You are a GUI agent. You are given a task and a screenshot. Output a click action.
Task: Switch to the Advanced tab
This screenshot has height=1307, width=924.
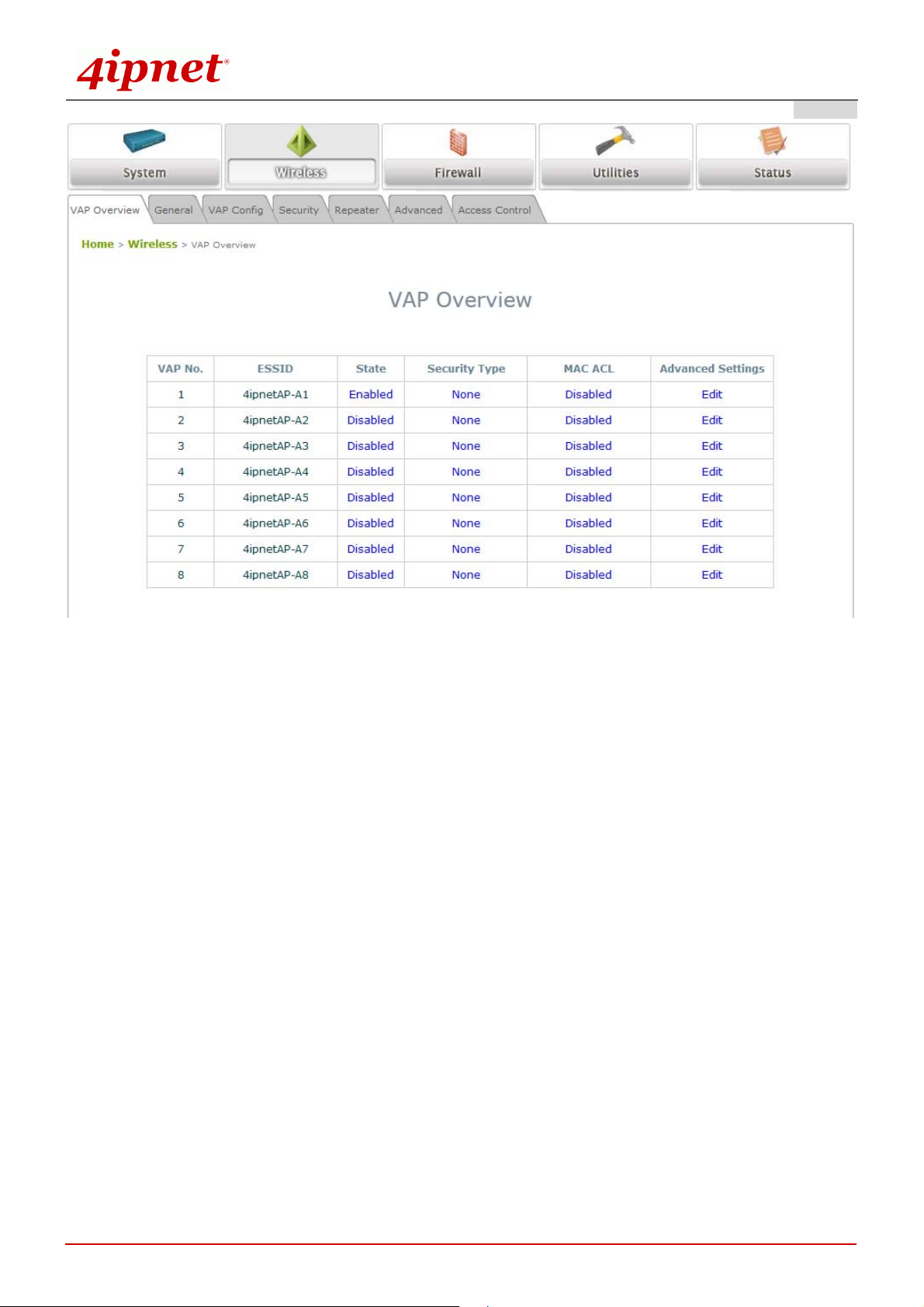click(x=418, y=210)
